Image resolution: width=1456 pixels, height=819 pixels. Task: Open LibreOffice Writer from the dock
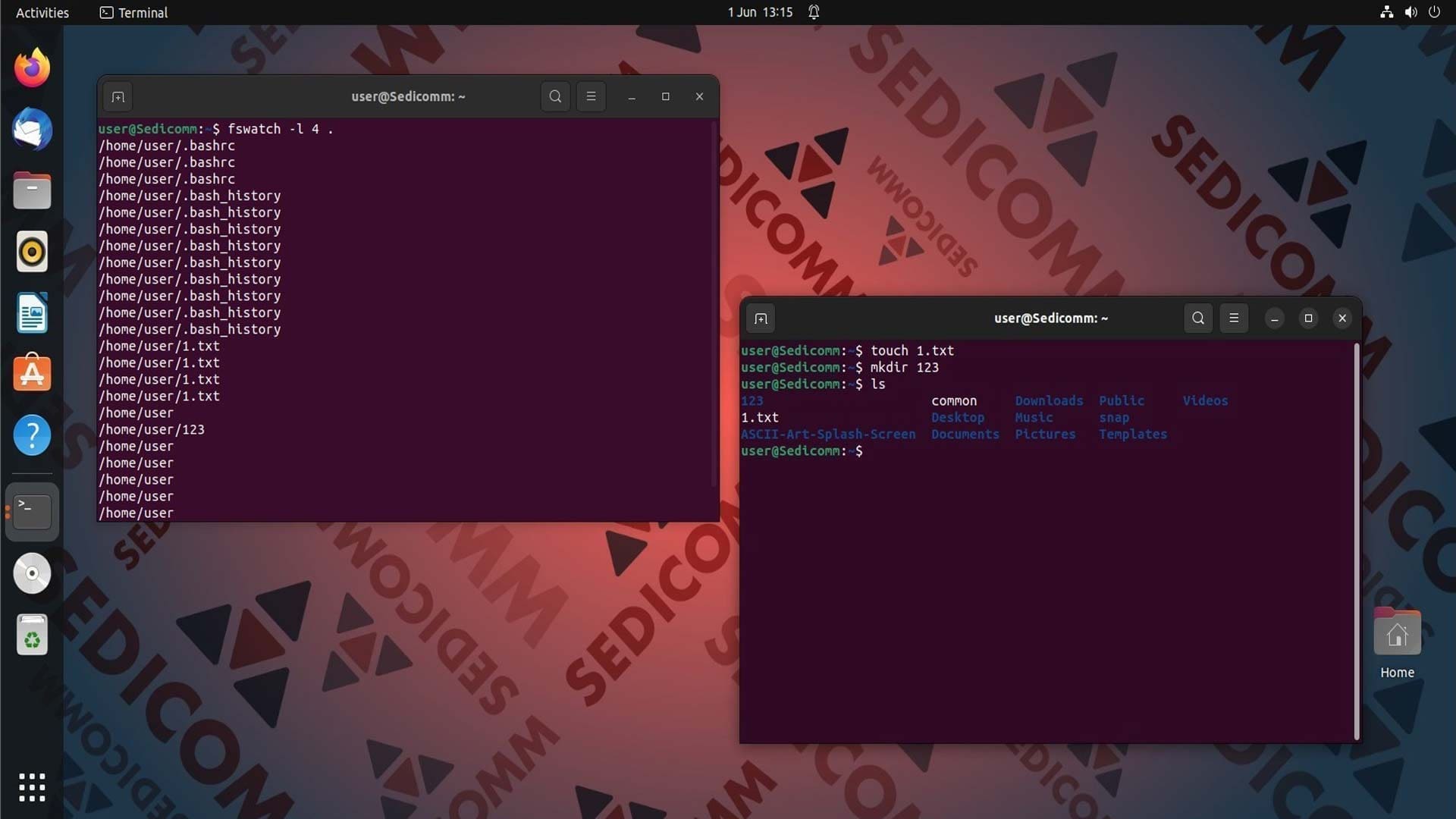click(x=32, y=313)
